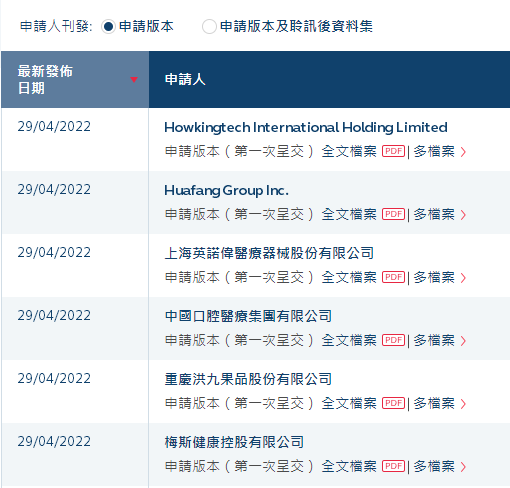Open PDF icon for Howkingtech International full file

393,151
